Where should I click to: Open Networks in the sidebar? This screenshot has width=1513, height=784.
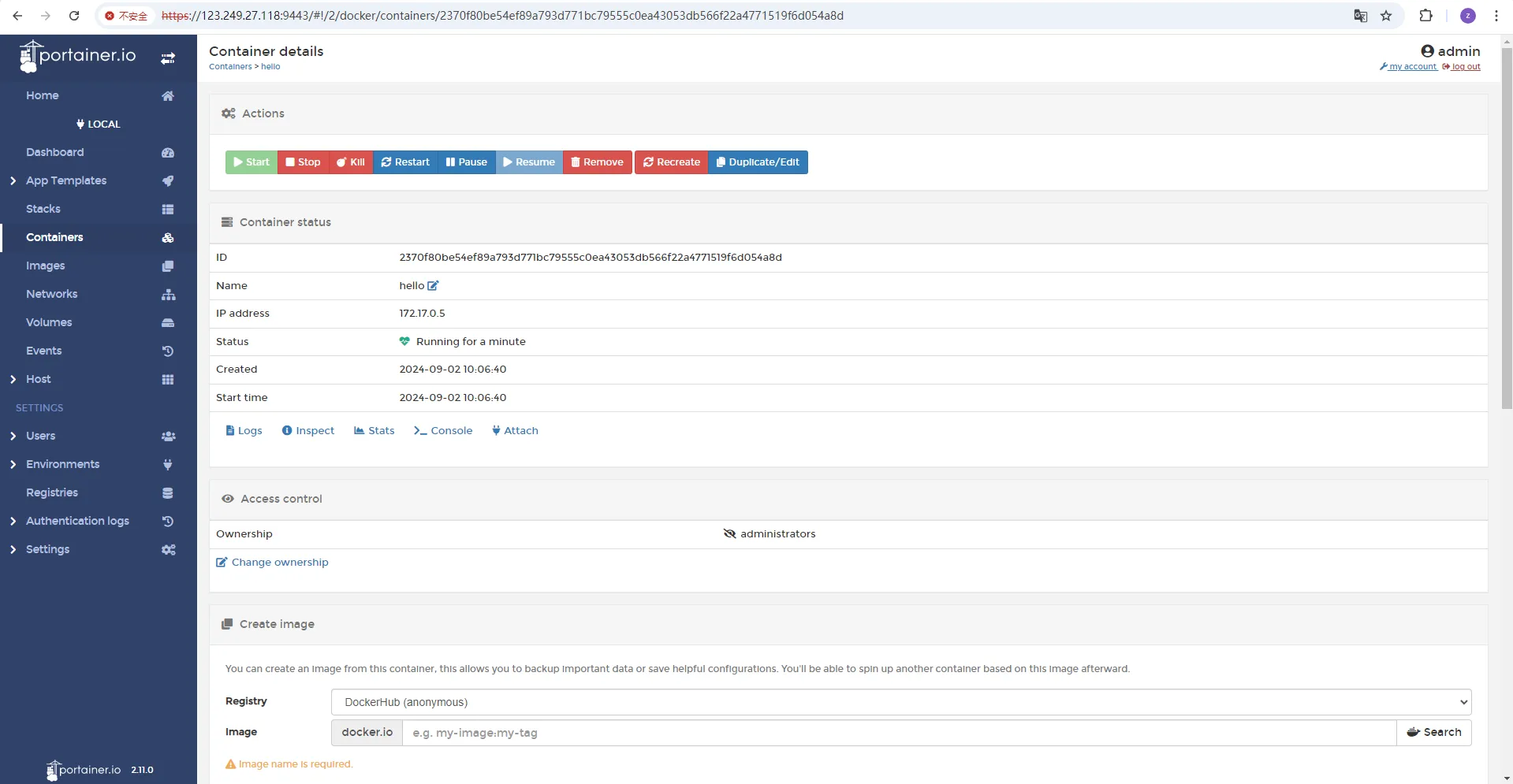(x=52, y=294)
